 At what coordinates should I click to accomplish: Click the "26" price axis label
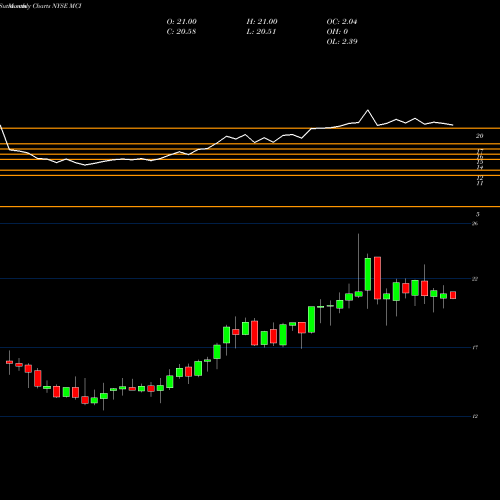tap(475, 223)
